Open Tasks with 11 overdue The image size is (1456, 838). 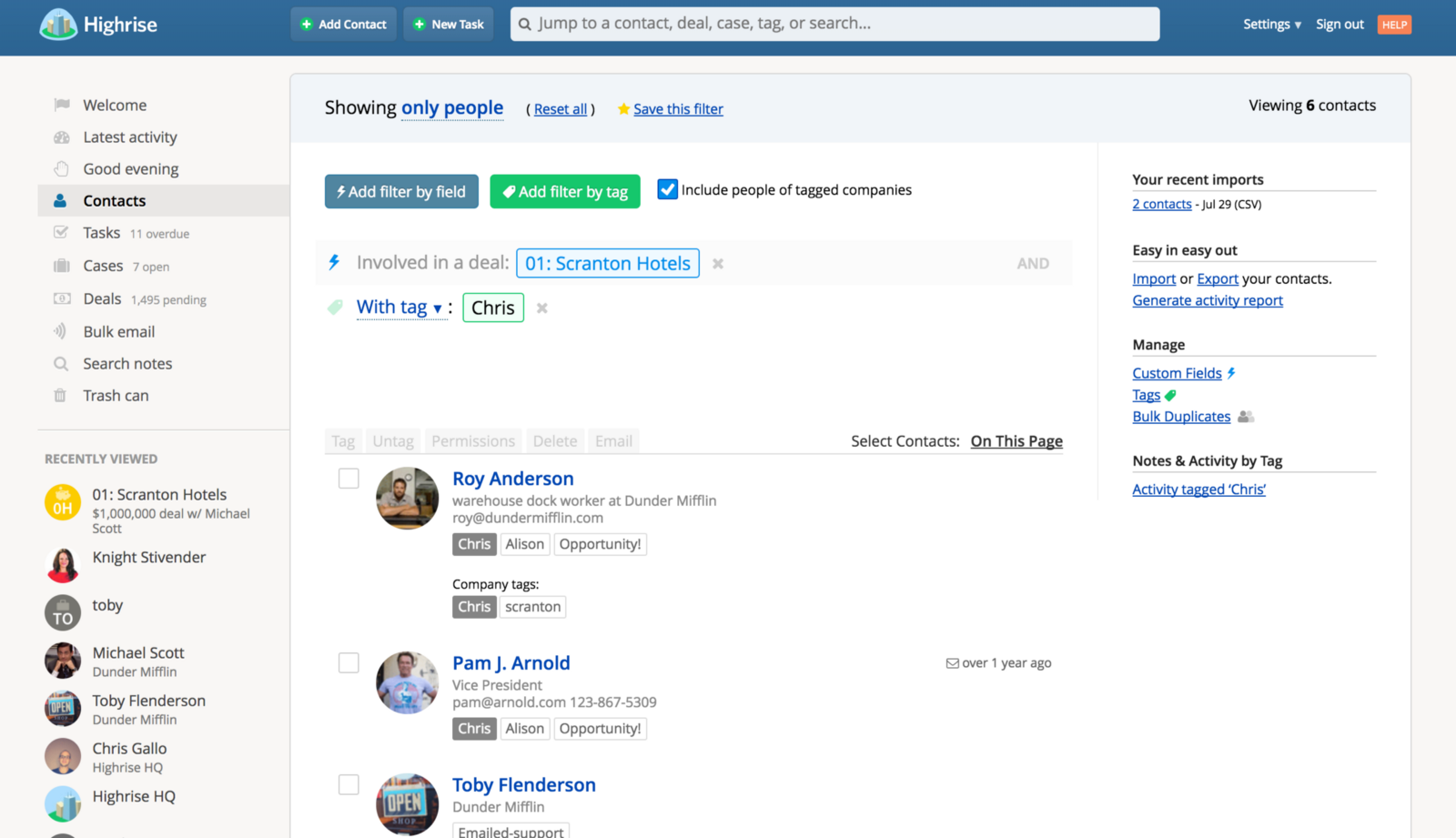pyautogui.click(x=136, y=233)
